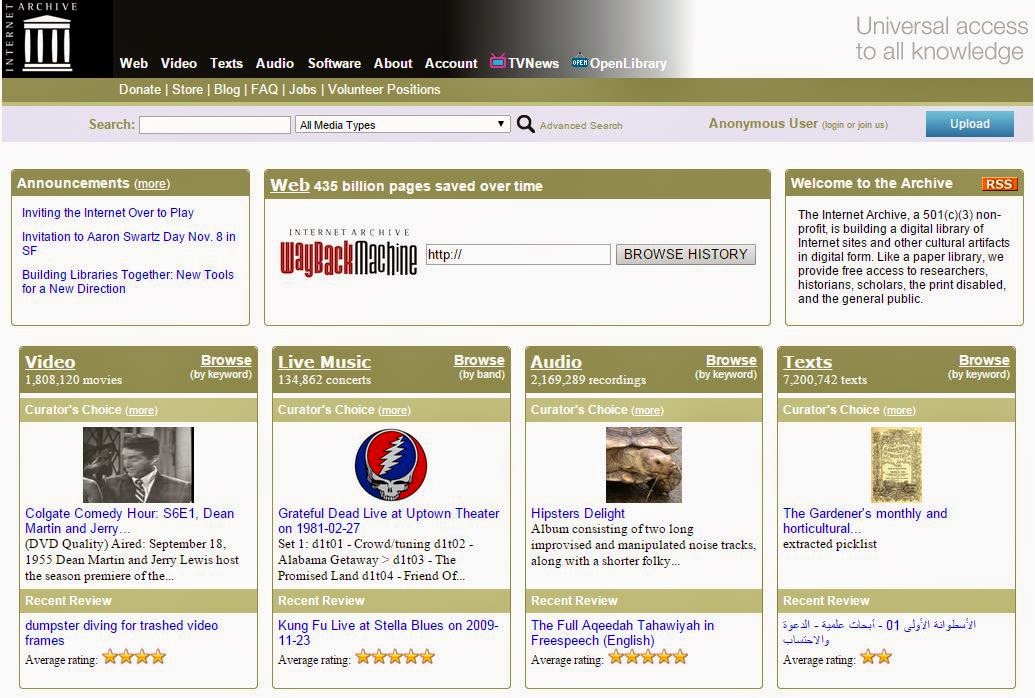Click Video Curator's Choice more link
1035x698 pixels.
141,410
